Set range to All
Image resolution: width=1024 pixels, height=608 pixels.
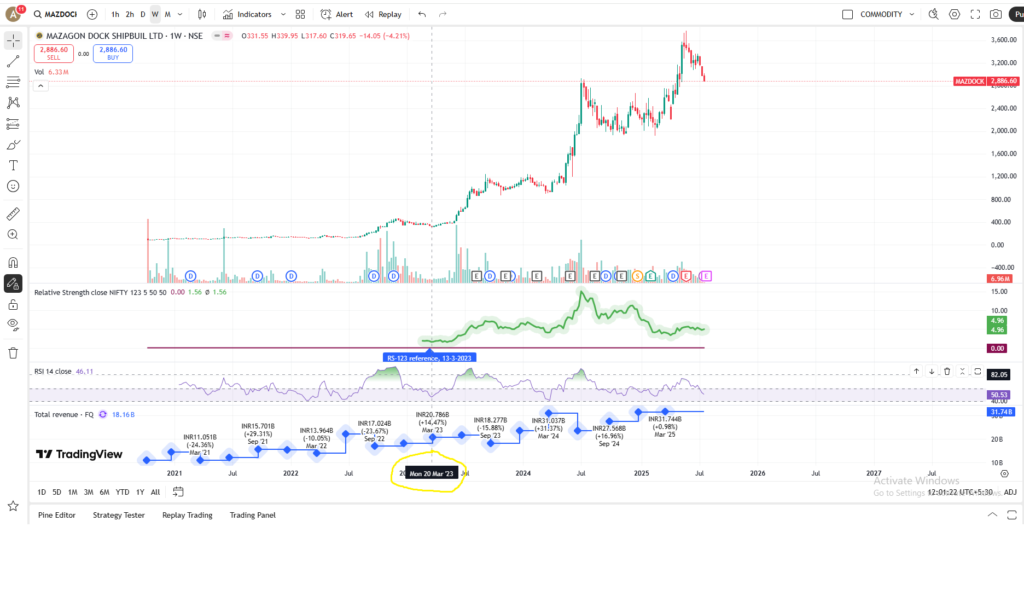click(155, 492)
